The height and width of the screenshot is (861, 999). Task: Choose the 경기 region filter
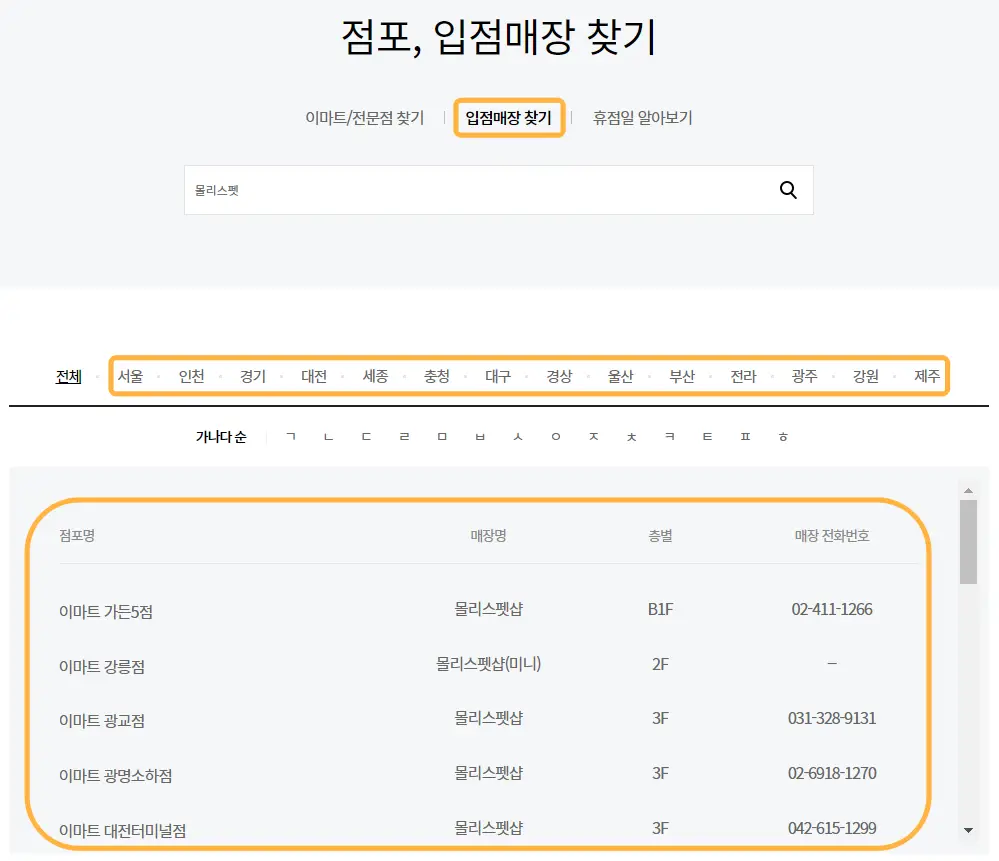[x=252, y=377]
